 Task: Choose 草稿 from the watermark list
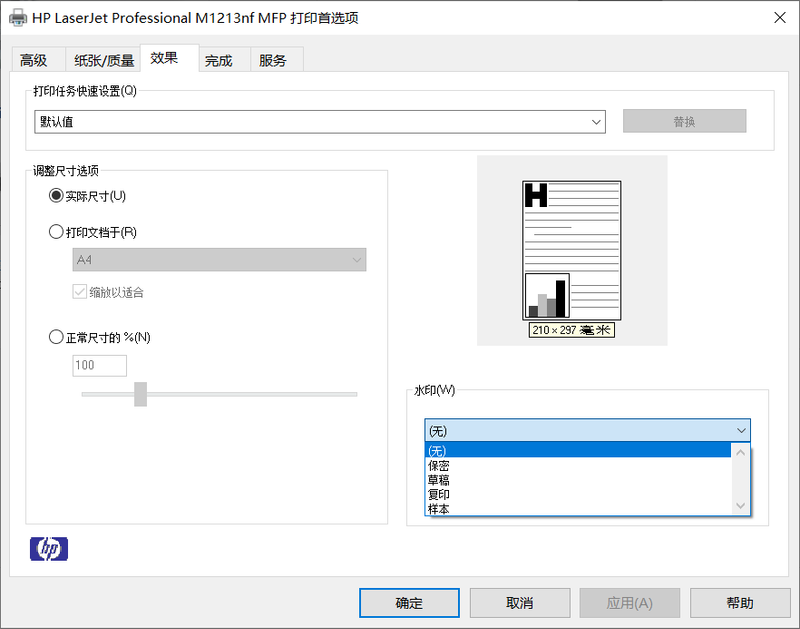pos(439,480)
